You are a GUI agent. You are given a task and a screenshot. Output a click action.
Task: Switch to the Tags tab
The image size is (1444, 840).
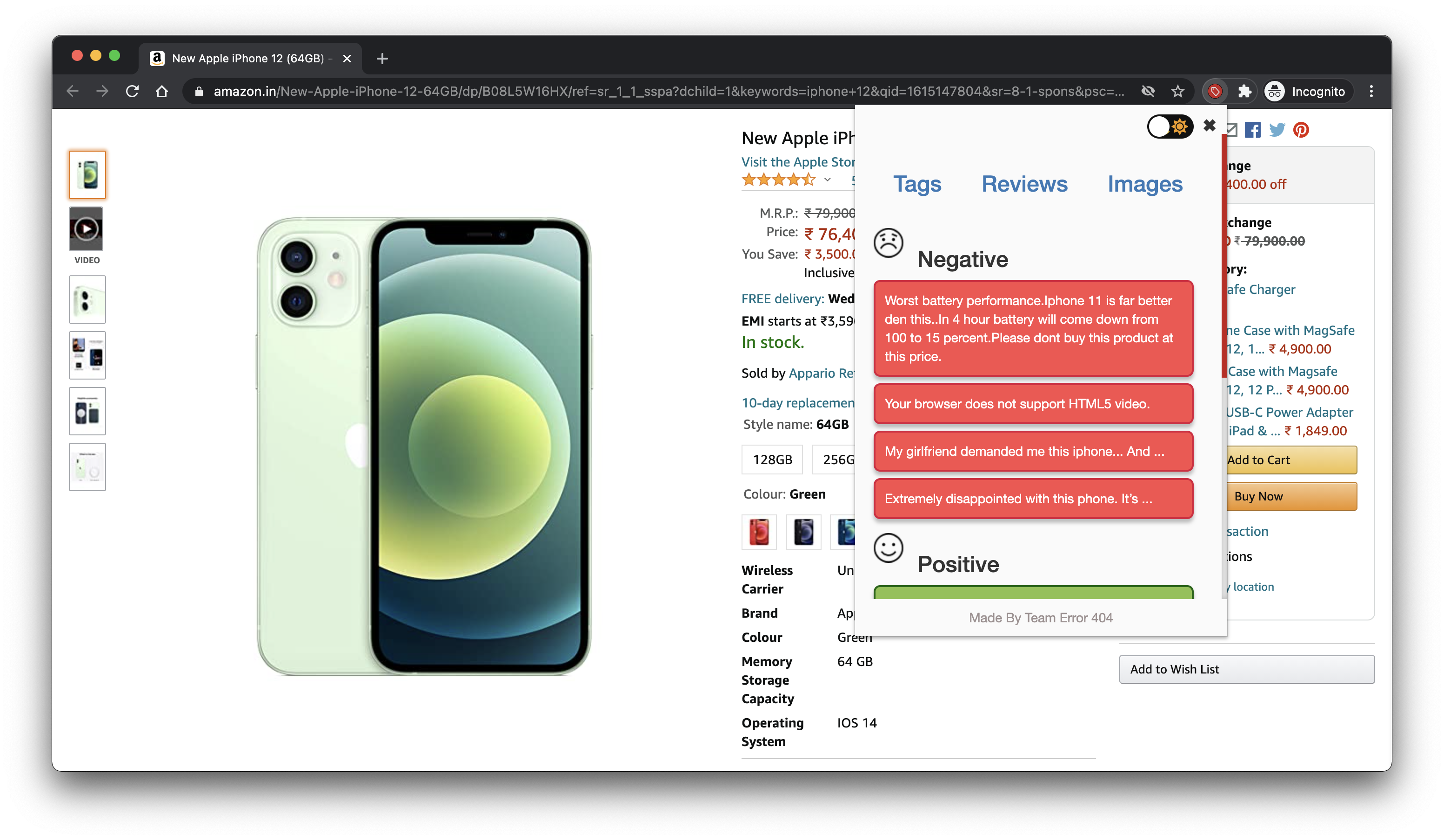(917, 184)
